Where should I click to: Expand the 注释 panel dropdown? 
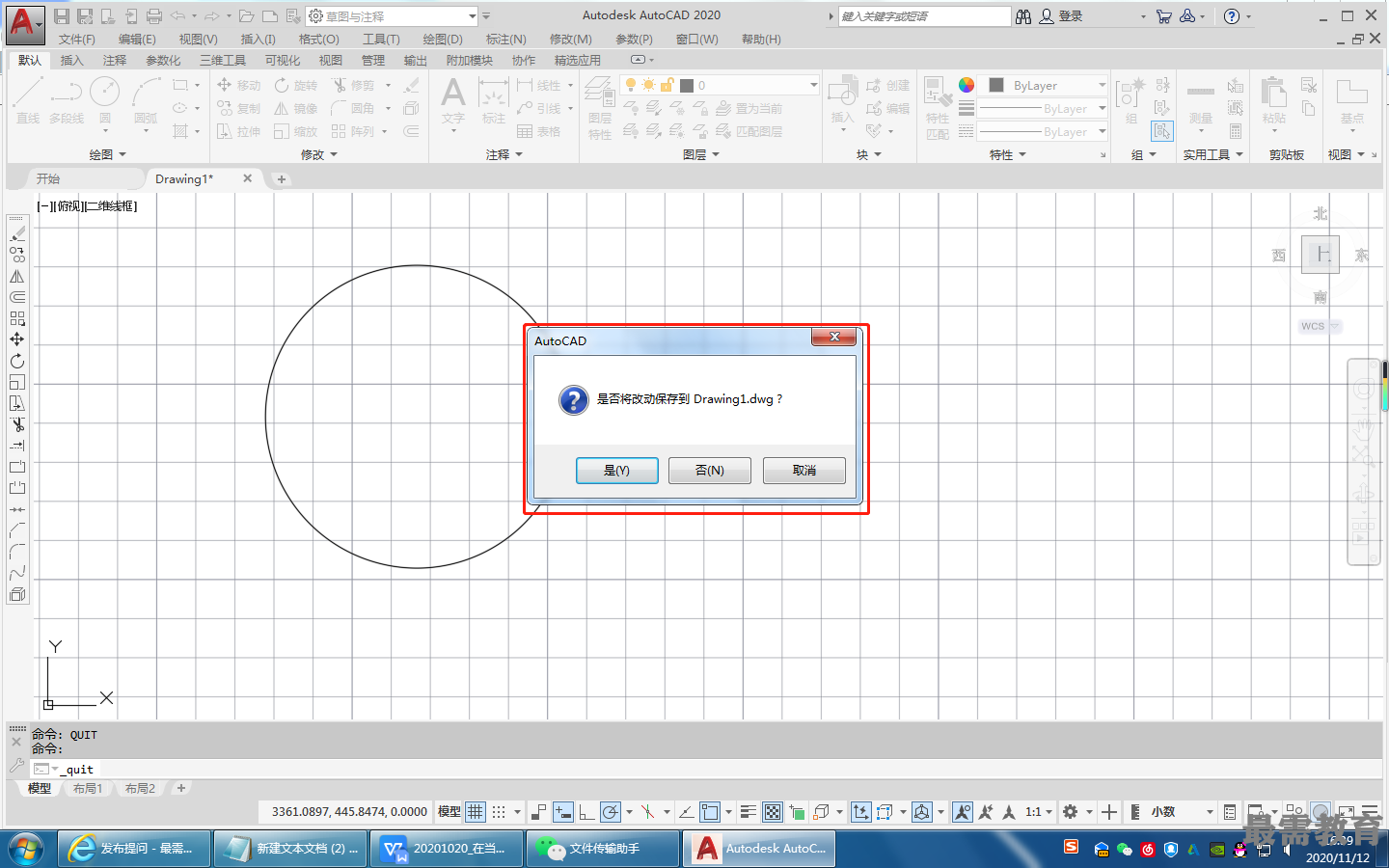[504, 154]
